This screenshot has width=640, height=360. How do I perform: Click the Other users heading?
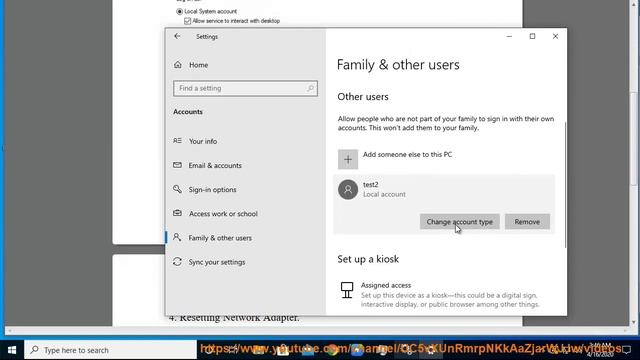363,97
